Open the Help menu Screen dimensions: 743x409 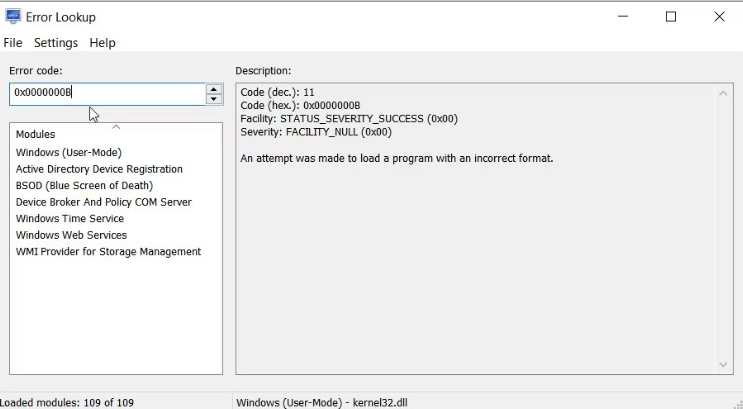coord(102,43)
